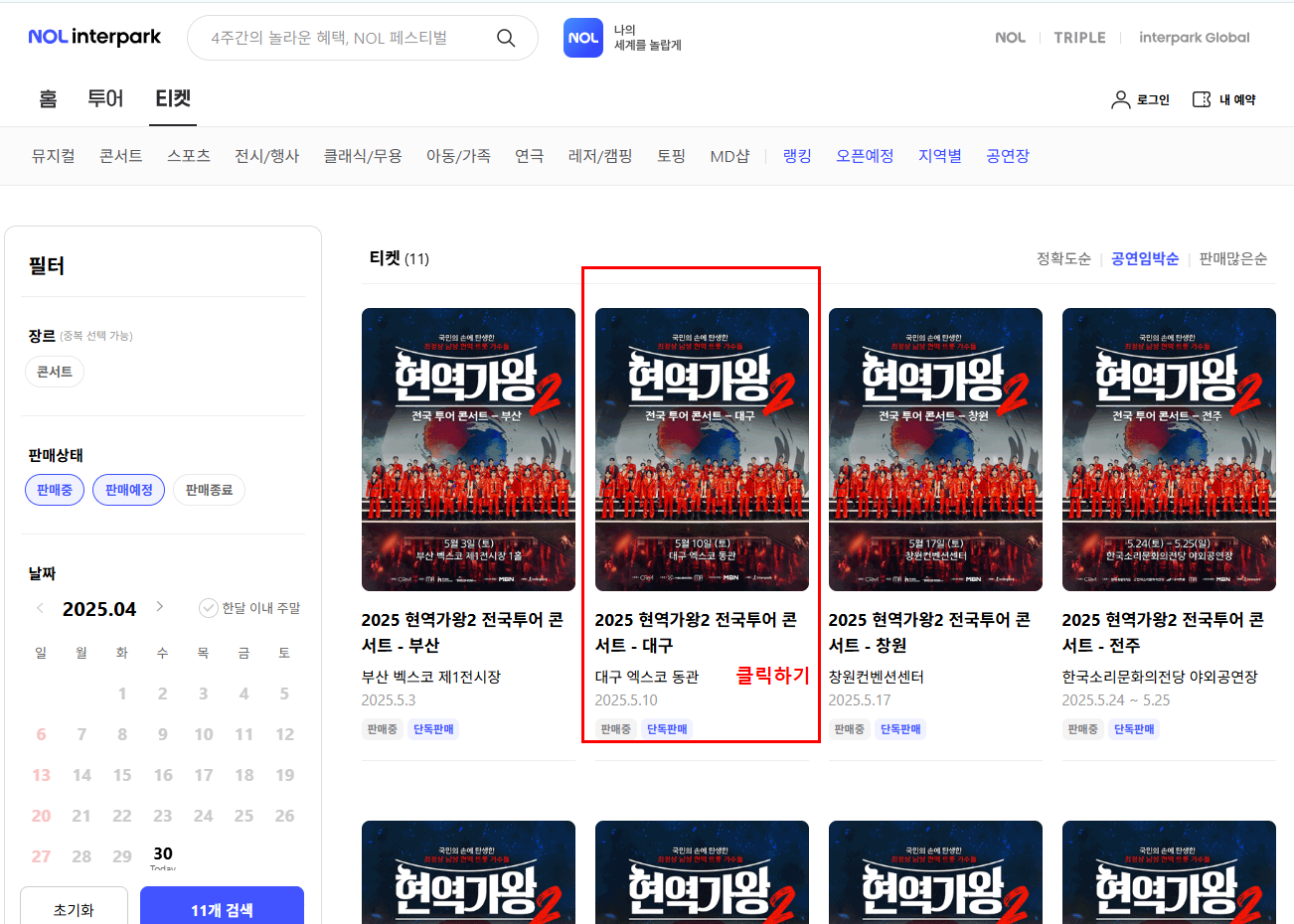Open the 티켓 tab
This screenshot has height=924, width=1294.
click(173, 98)
